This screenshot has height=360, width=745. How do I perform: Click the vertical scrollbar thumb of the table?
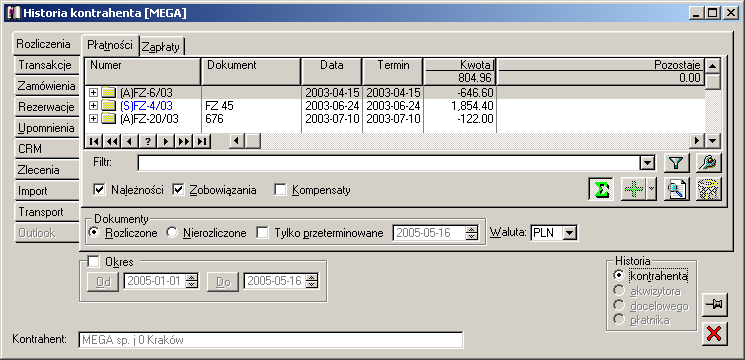tap(713, 82)
